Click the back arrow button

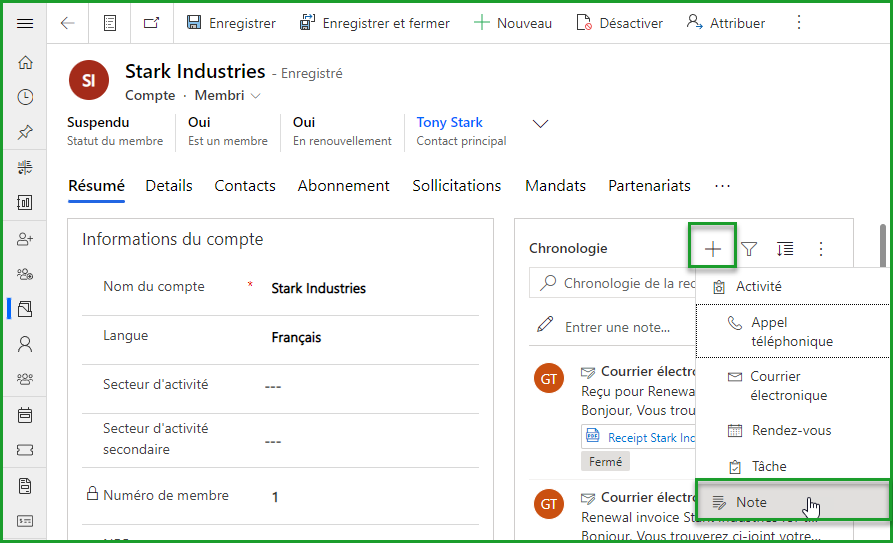(68, 23)
